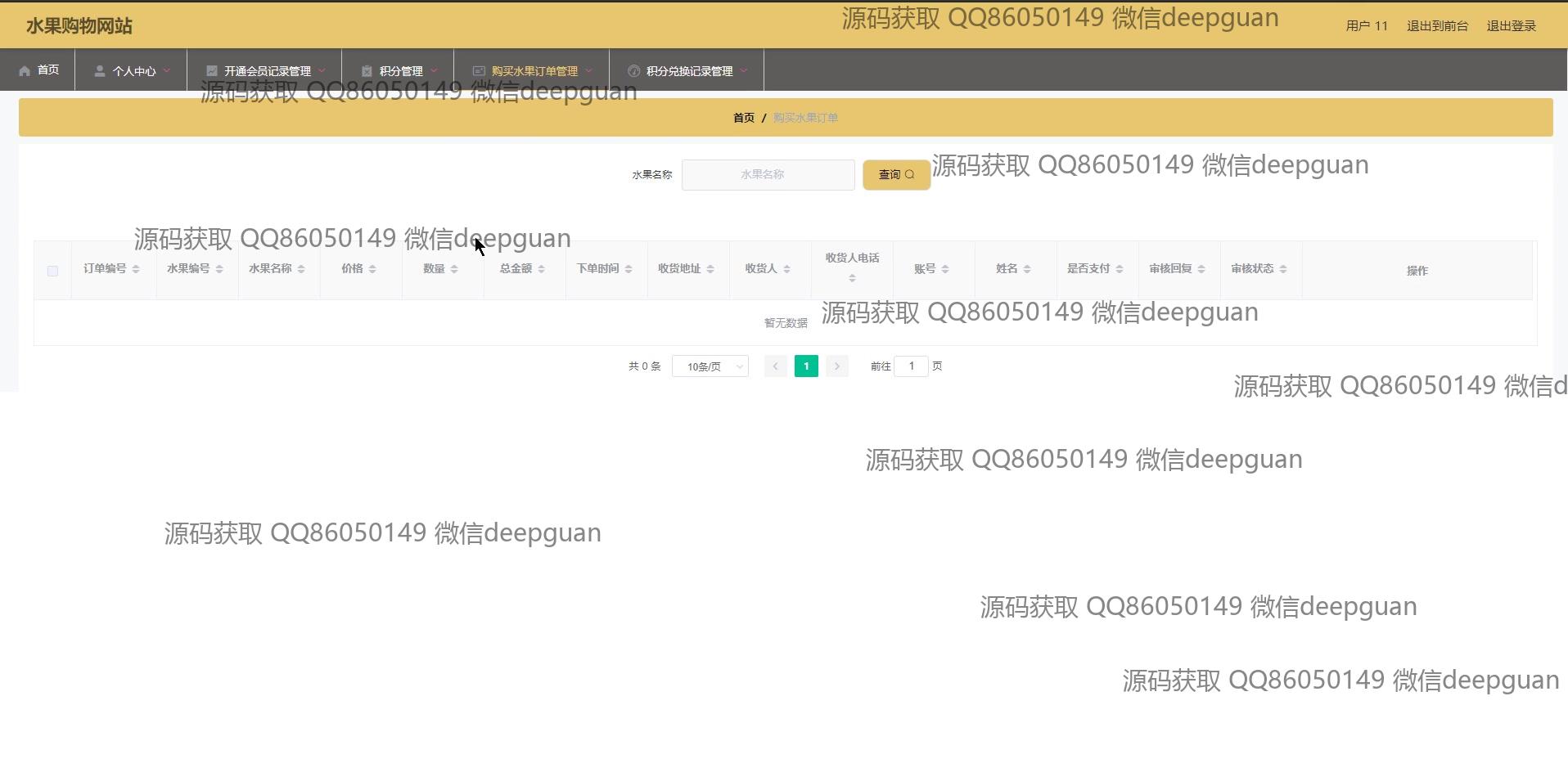This screenshot has width=1568, height=759.
Task: Click the home icon in navigation bar
Action: click(25, 71)
